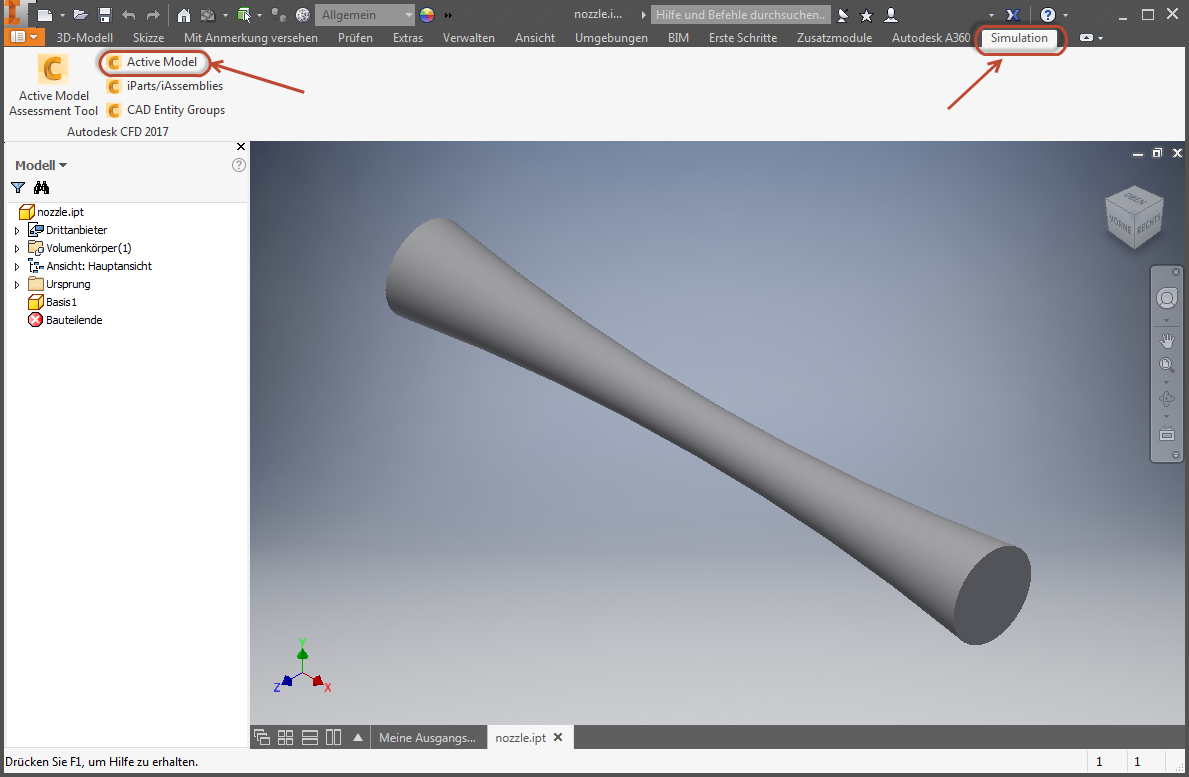Create a new file from quick access toolbar
Screen dimensions: 1189x777
[45, 14]
